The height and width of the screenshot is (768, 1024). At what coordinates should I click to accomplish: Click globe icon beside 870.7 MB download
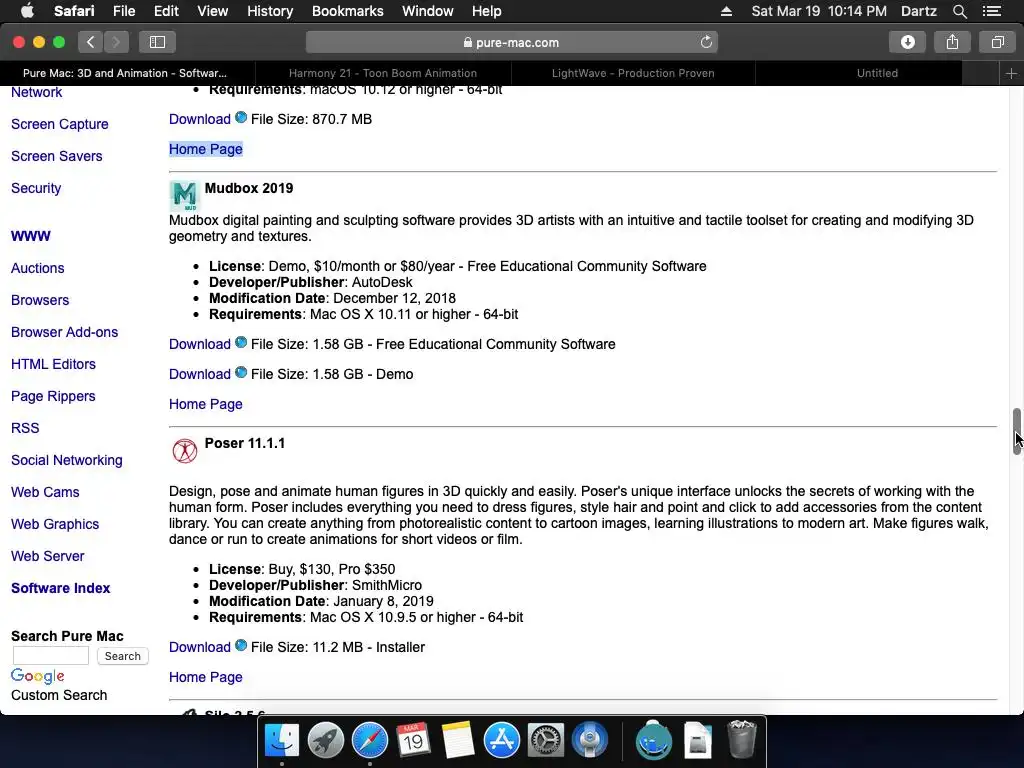[241, 118]
